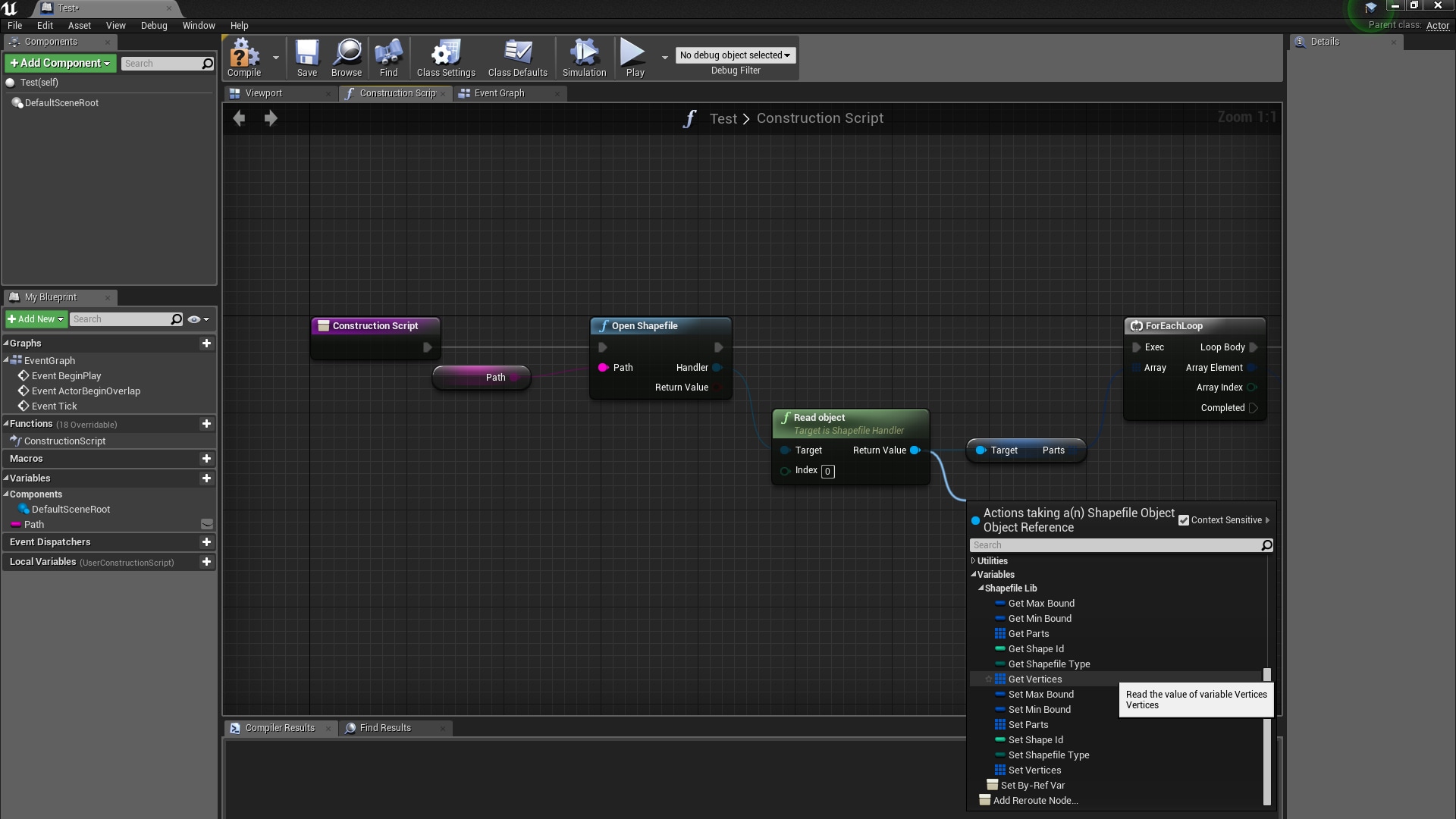Screen dimensions: 1456x819
Task: Click the Add Component button
Action: [x=60, y=64]
